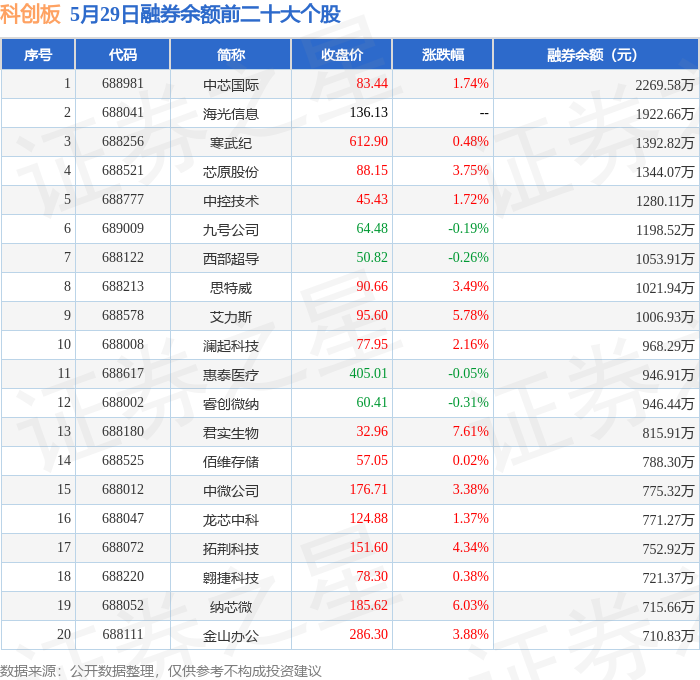Click the 代码 column header
This screenshot has width=700, height=680.
[x=123, y=54]
